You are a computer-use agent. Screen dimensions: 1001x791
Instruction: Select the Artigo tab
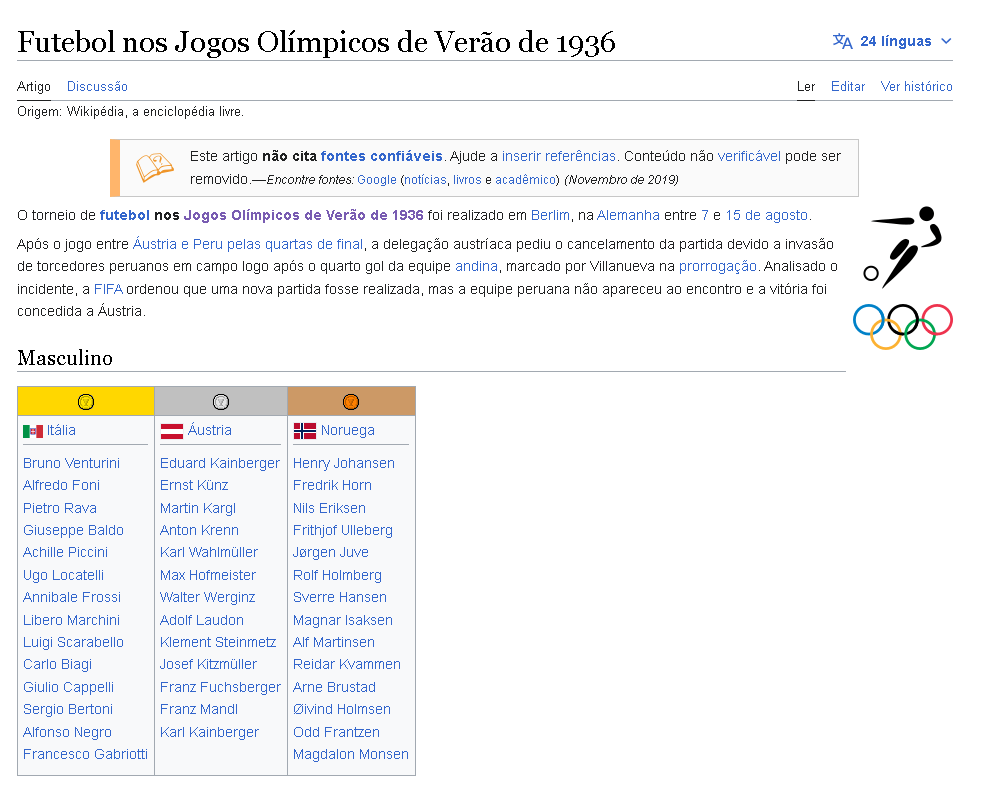tap(34, 87)
